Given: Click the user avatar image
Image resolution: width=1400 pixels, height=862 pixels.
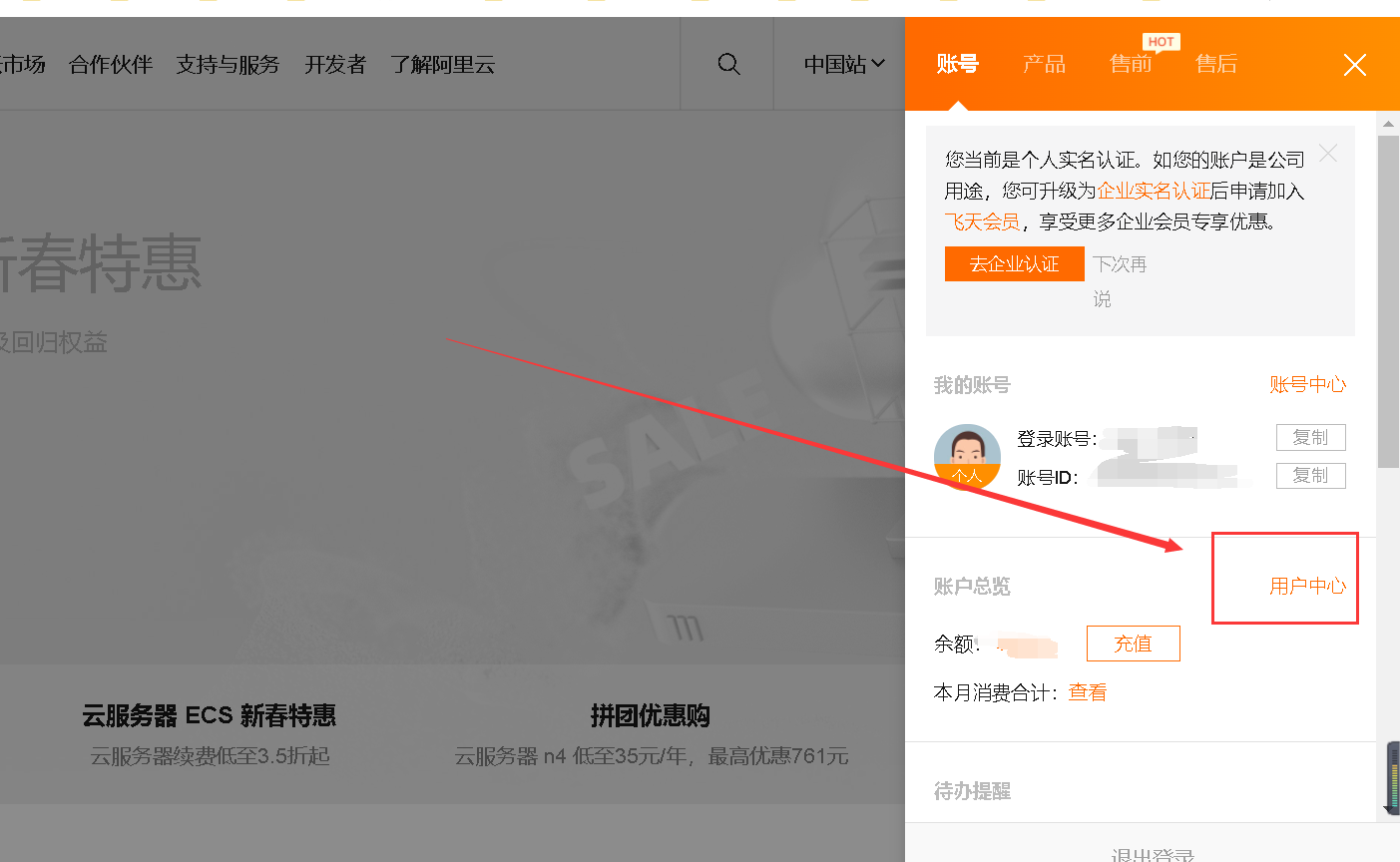Looking at the screenshot, I should click(x=967, y=457).
